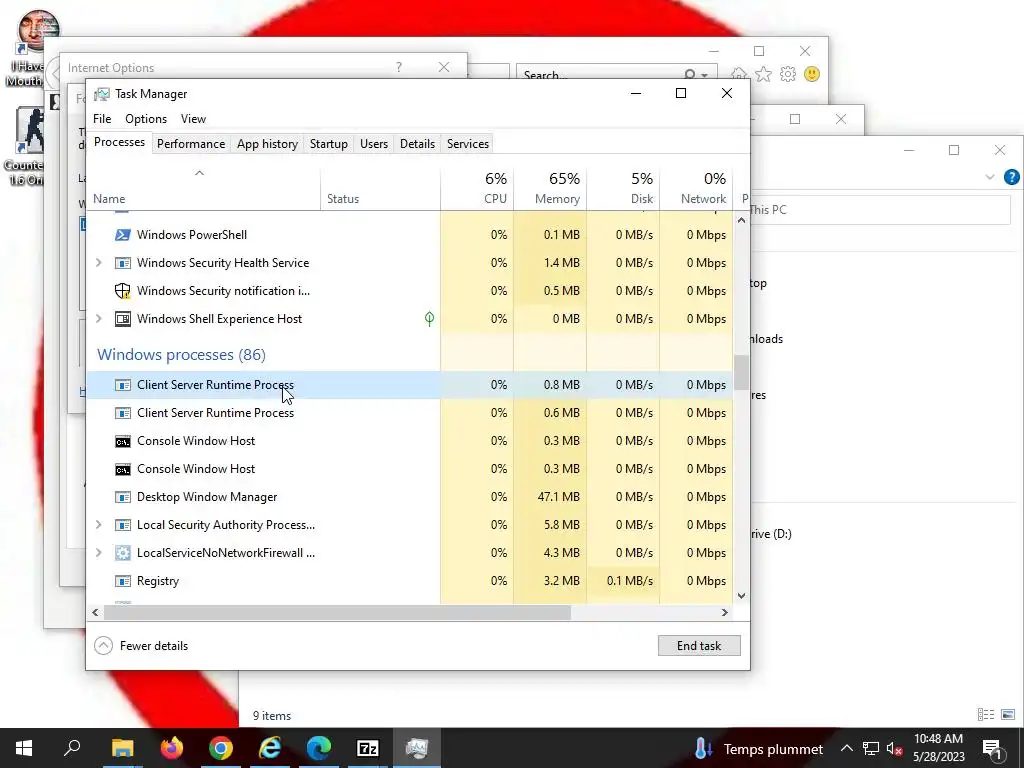Click the horizontal scrollbar right arrow

click(724, 613)
